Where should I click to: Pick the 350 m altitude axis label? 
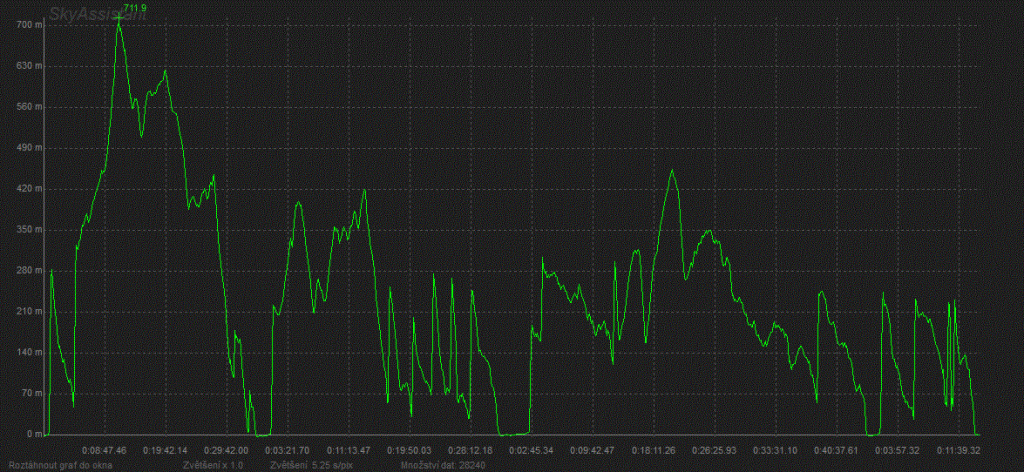click(x=22, y=229)
